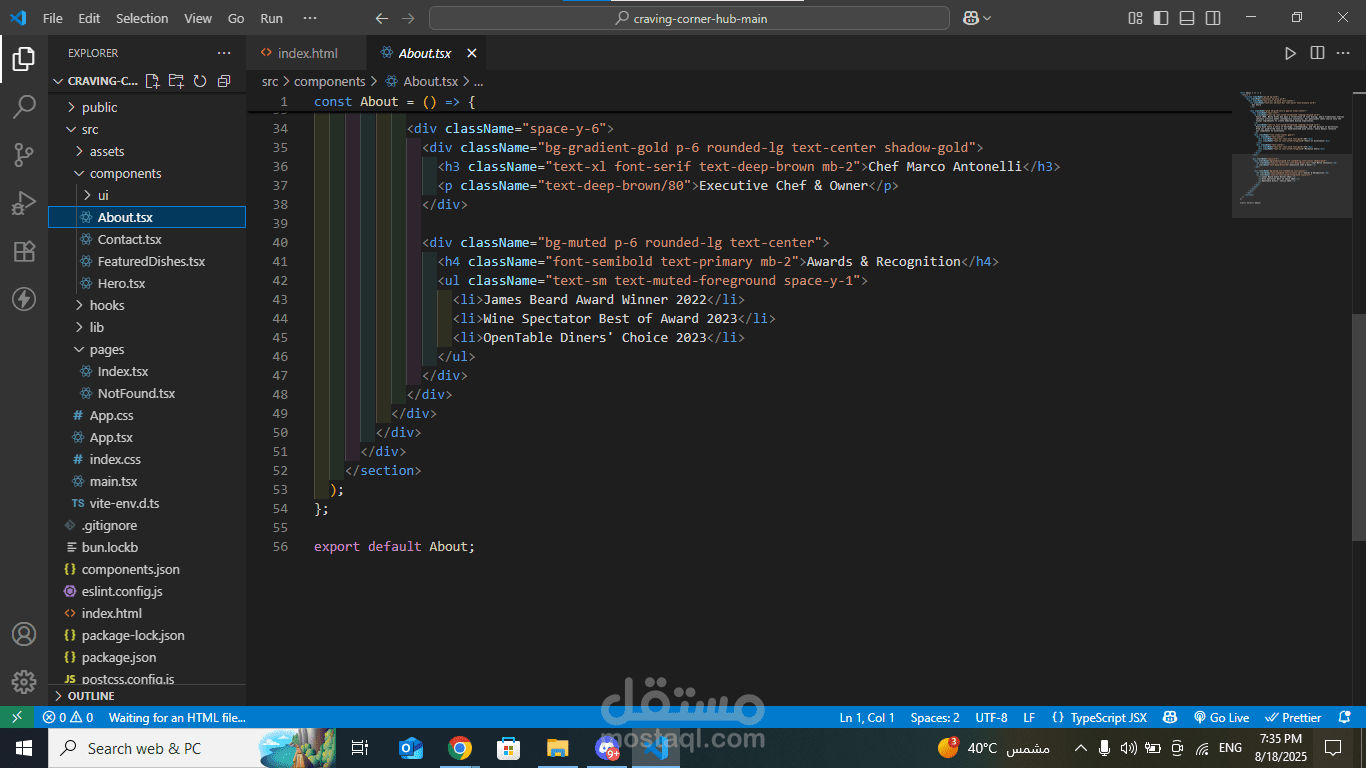Start Go Live server in status bar

pos(1221,717)
